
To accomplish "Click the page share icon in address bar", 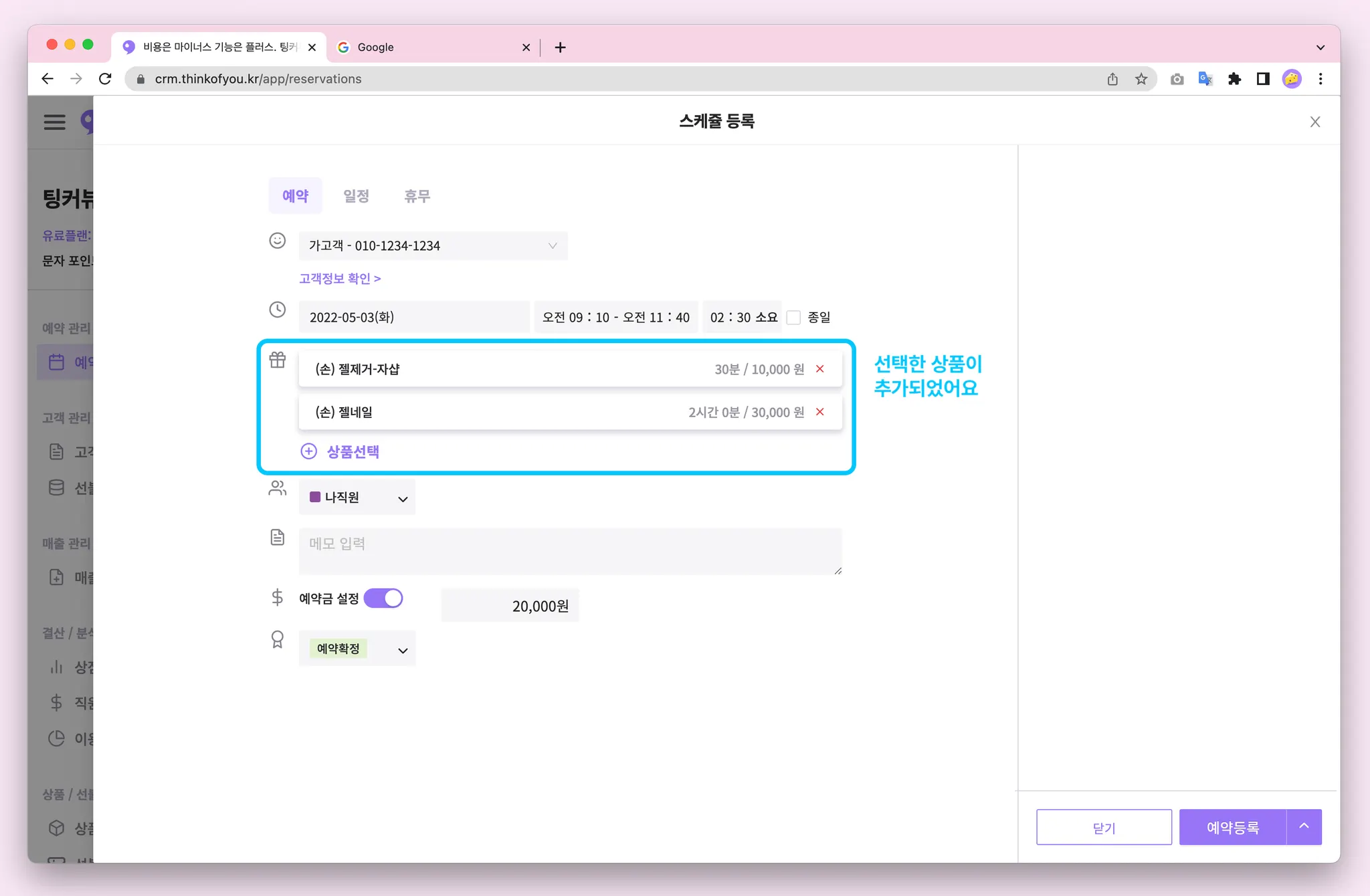I will click(1112, 79).
